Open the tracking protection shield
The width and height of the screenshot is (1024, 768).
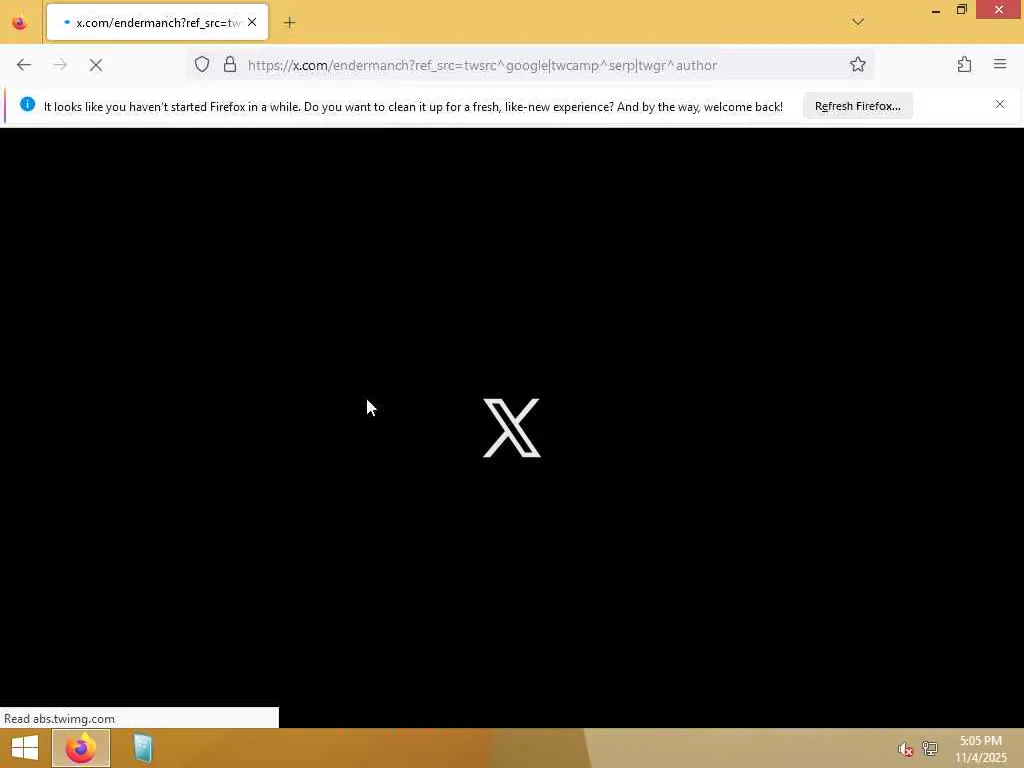pyautogui.click(x=202, y=64)
